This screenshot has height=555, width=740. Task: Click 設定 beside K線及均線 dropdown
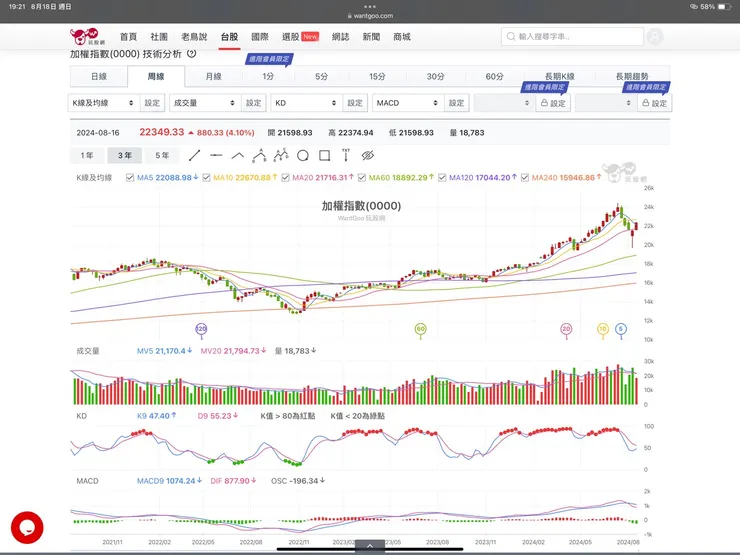[x=152, y=103]
